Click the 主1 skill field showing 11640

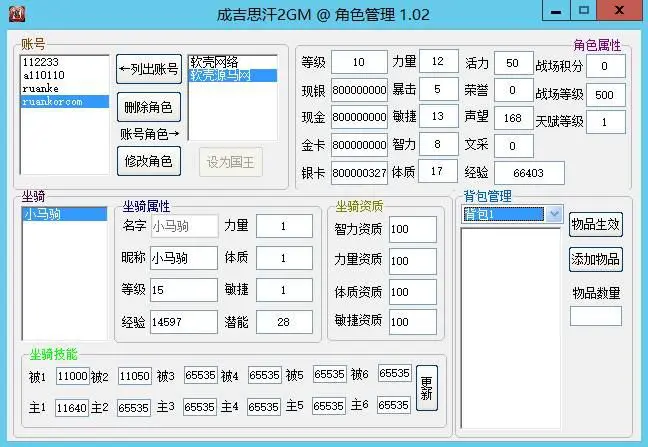tap(72, 408)
